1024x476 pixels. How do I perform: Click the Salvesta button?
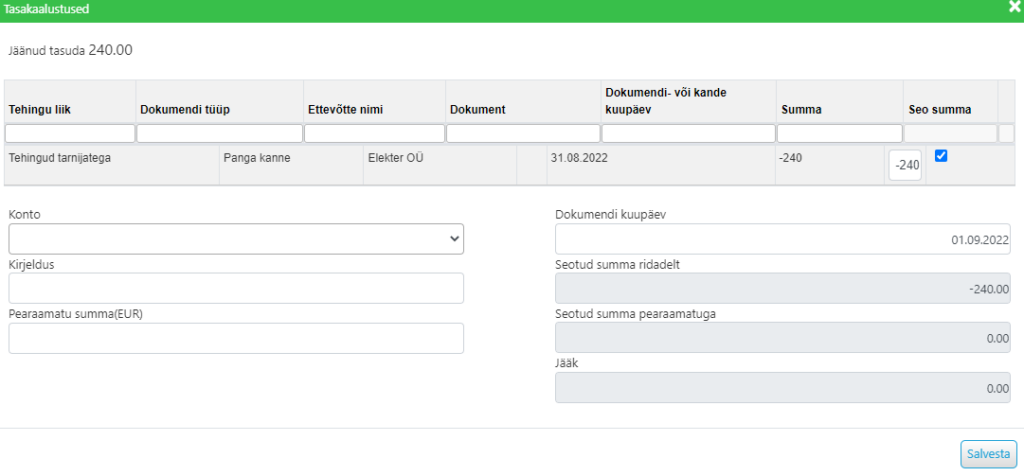click(989, 454)
